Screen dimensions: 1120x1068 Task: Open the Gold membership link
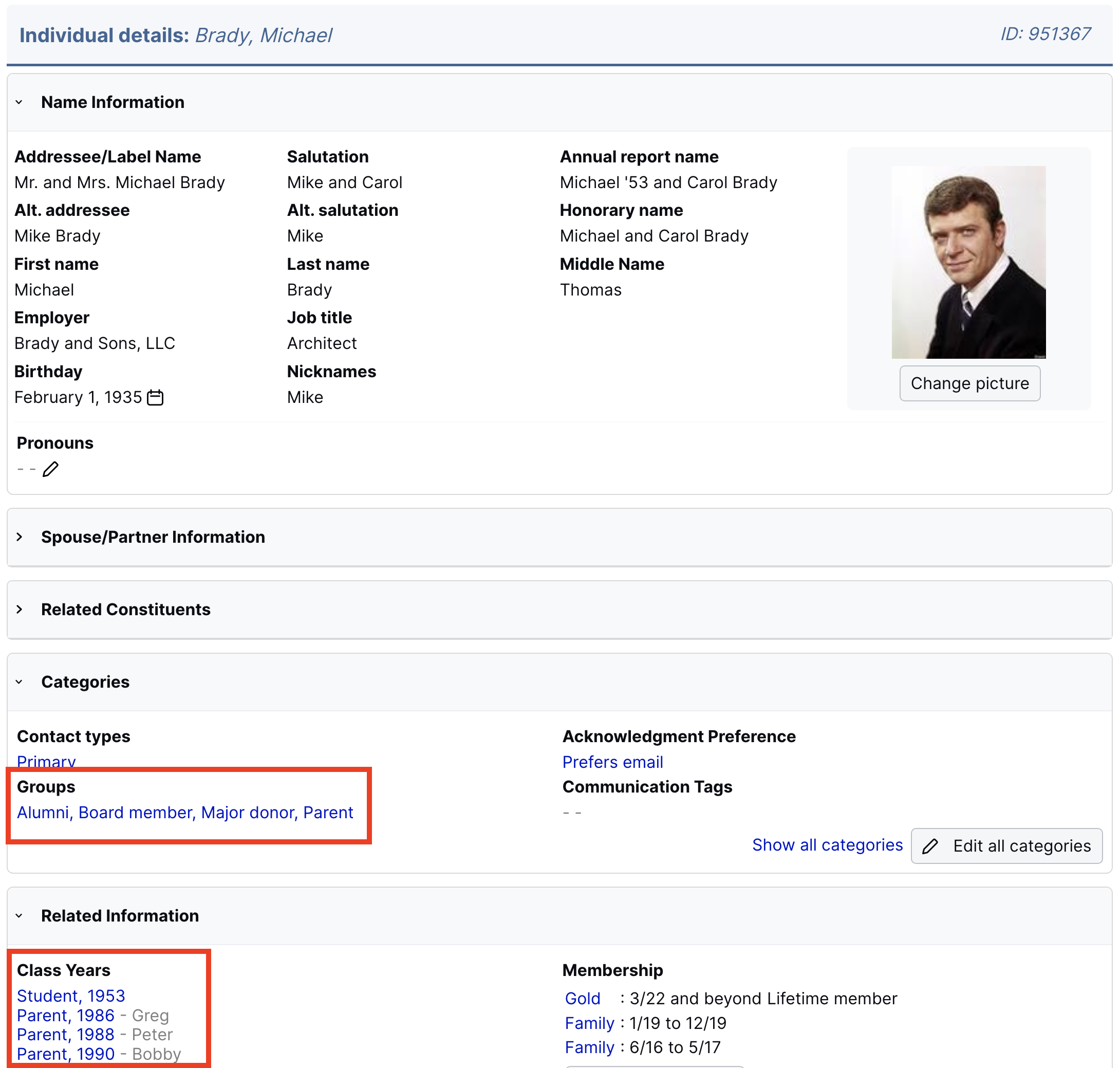(x=582, y=999)
